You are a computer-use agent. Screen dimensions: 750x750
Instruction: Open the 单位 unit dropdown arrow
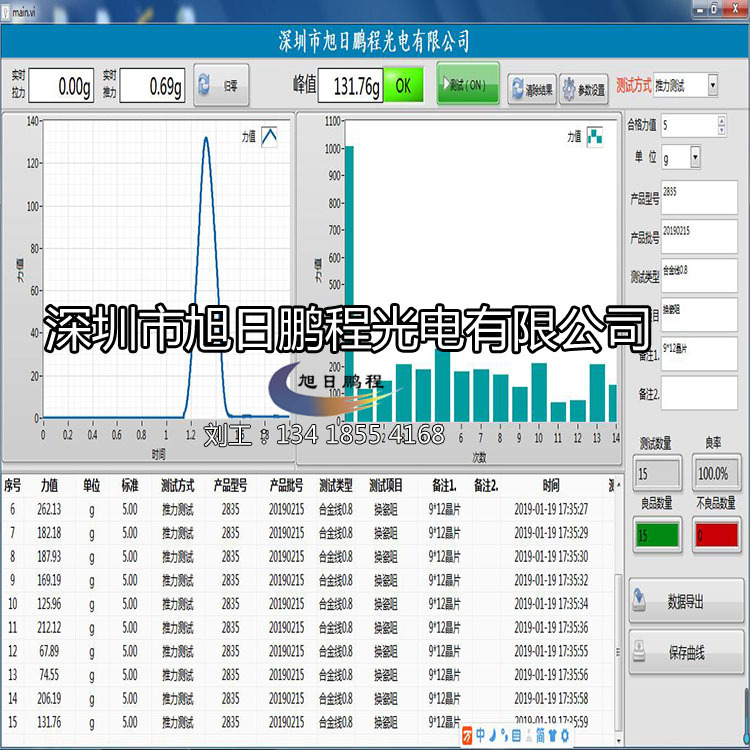click(x=695, y=156)
